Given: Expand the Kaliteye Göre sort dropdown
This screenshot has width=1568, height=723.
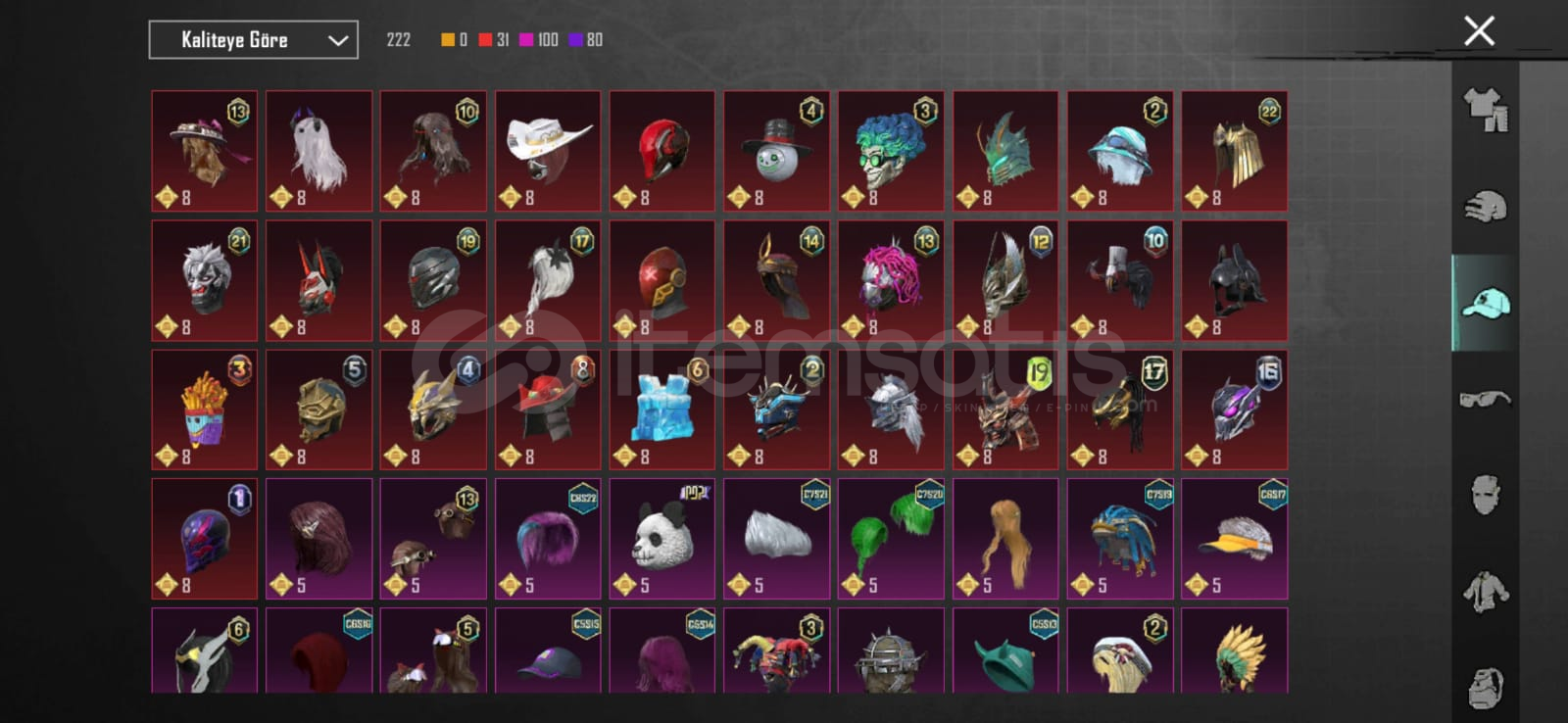Looking at the screenshot, I should (x=253, y=40).
